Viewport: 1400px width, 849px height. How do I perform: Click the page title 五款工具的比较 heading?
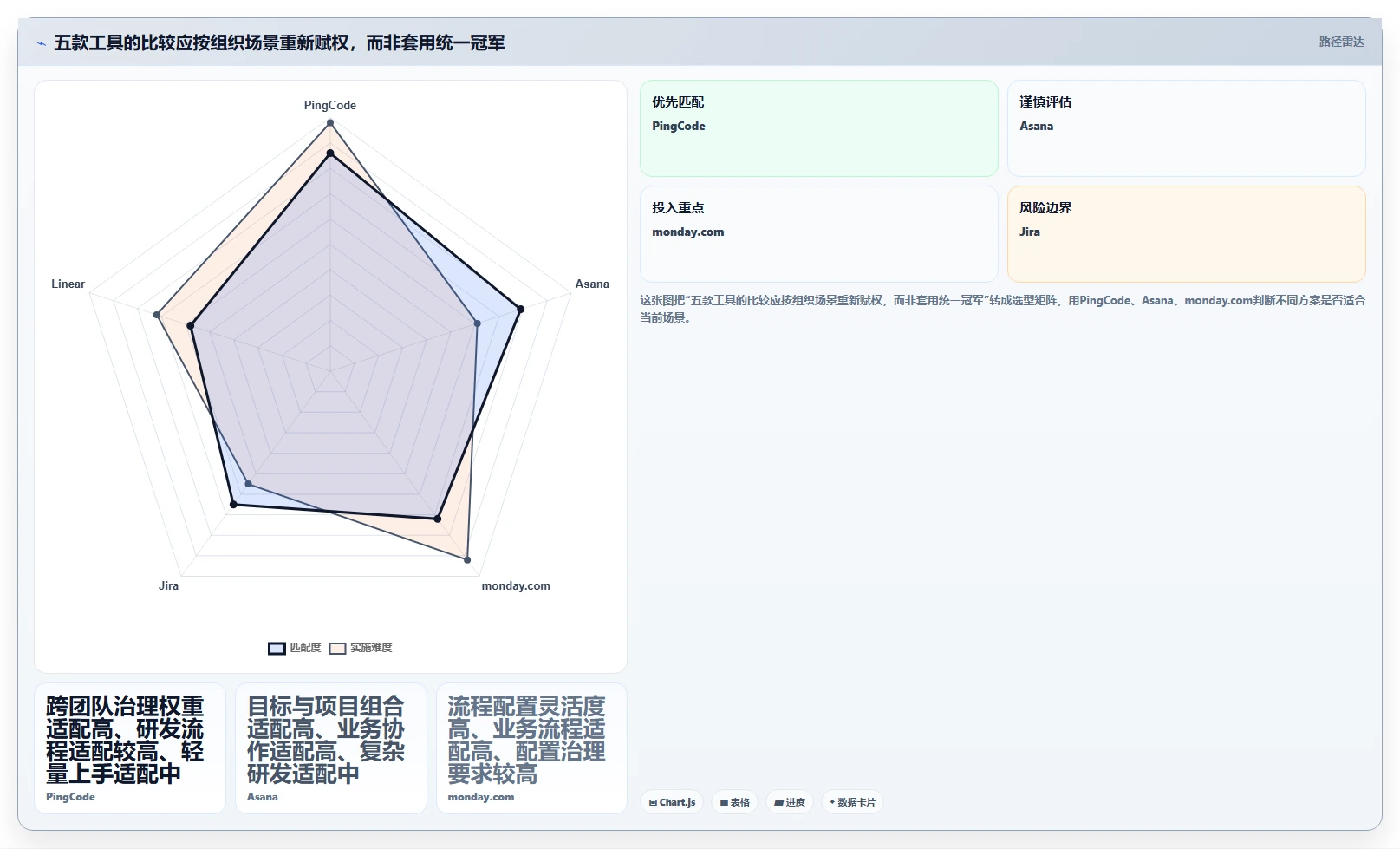279,42
